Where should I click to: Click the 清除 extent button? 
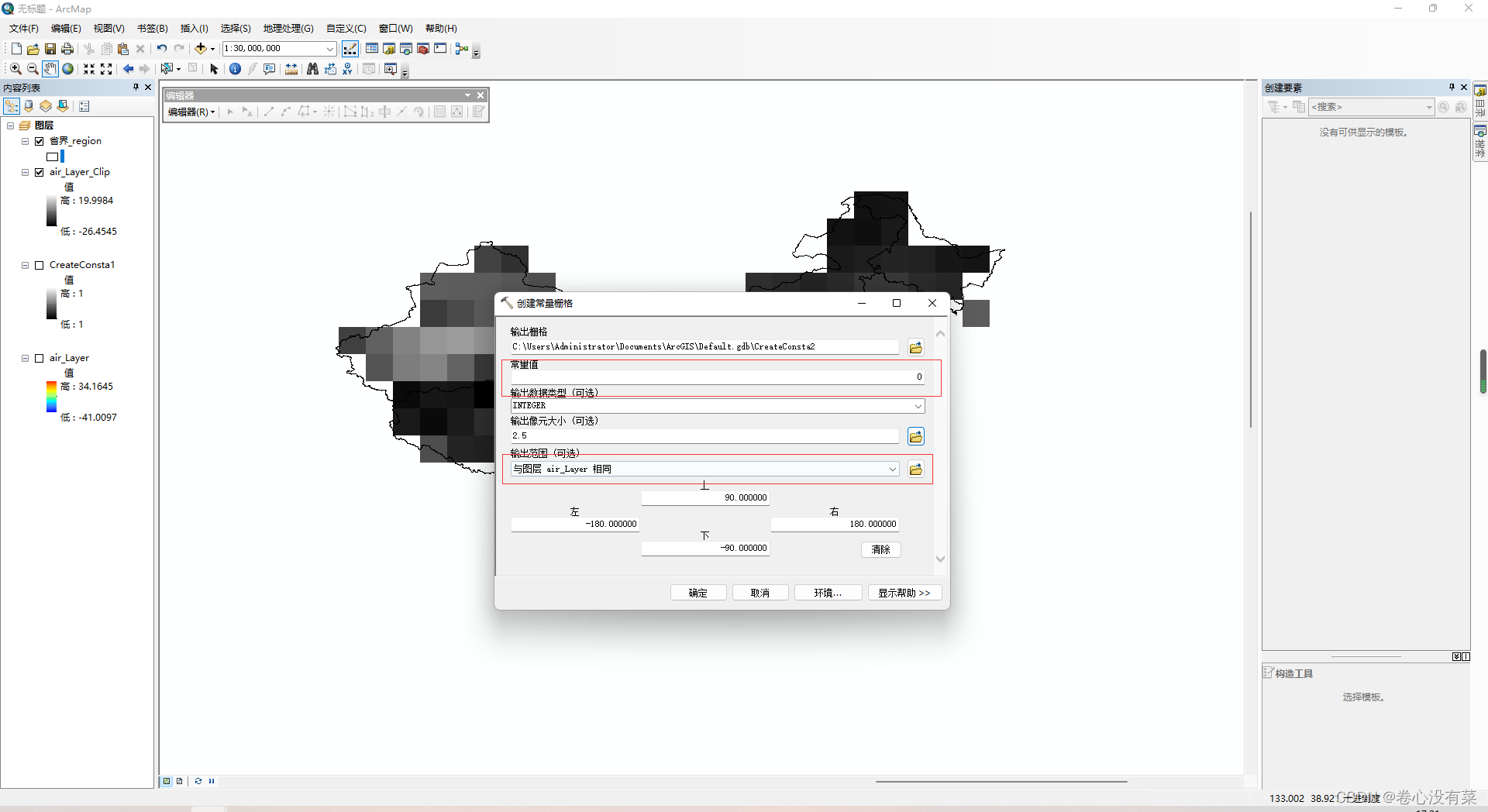click(x=881, y=549)
